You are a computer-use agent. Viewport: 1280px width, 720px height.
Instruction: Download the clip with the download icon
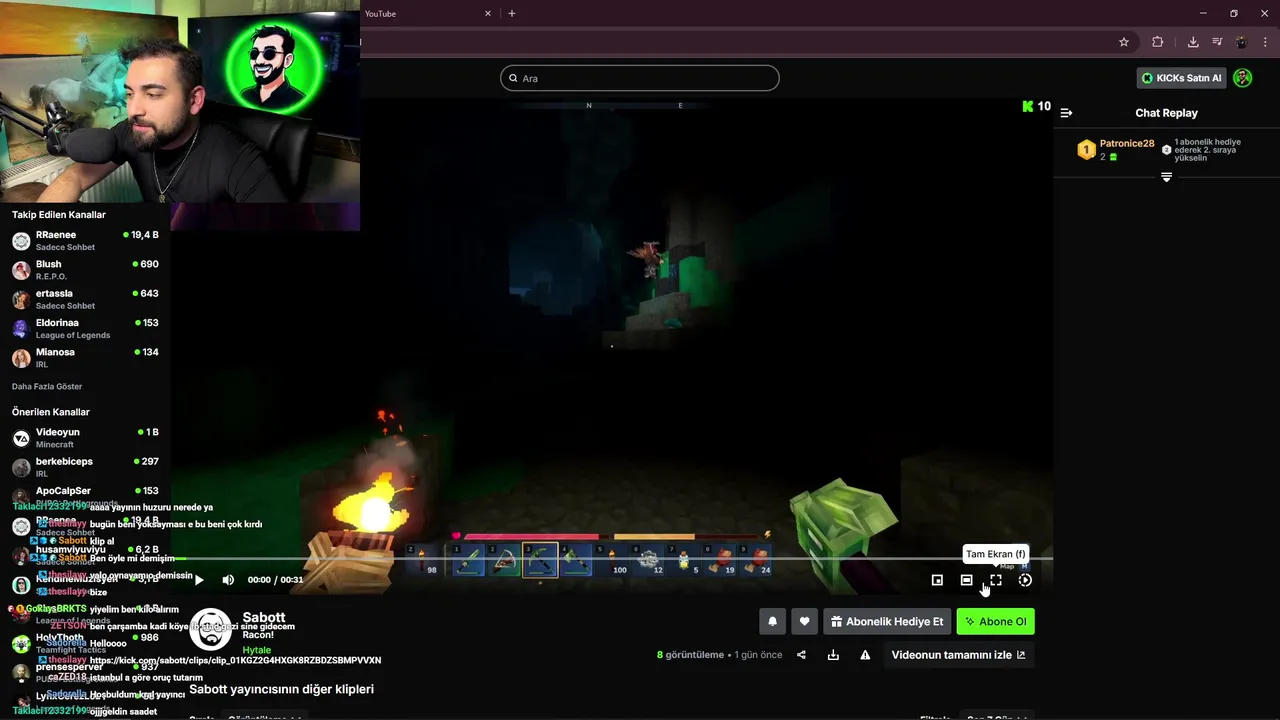point(833,655)
